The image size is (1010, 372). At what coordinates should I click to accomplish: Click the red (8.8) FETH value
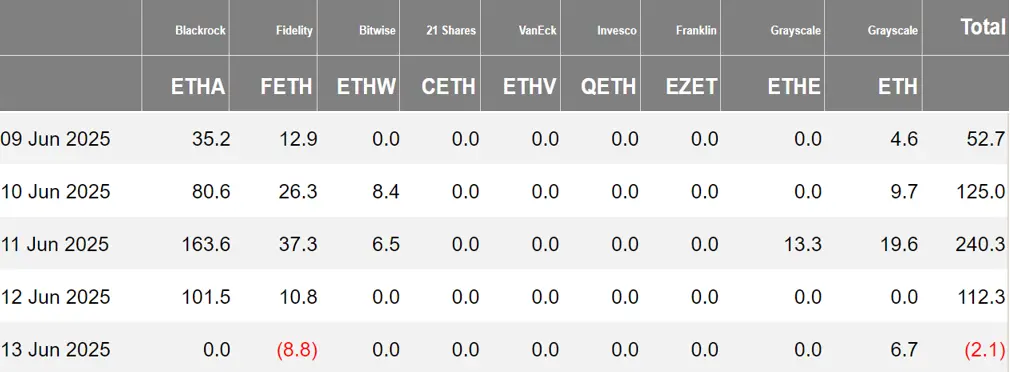[x=297, y=350]
